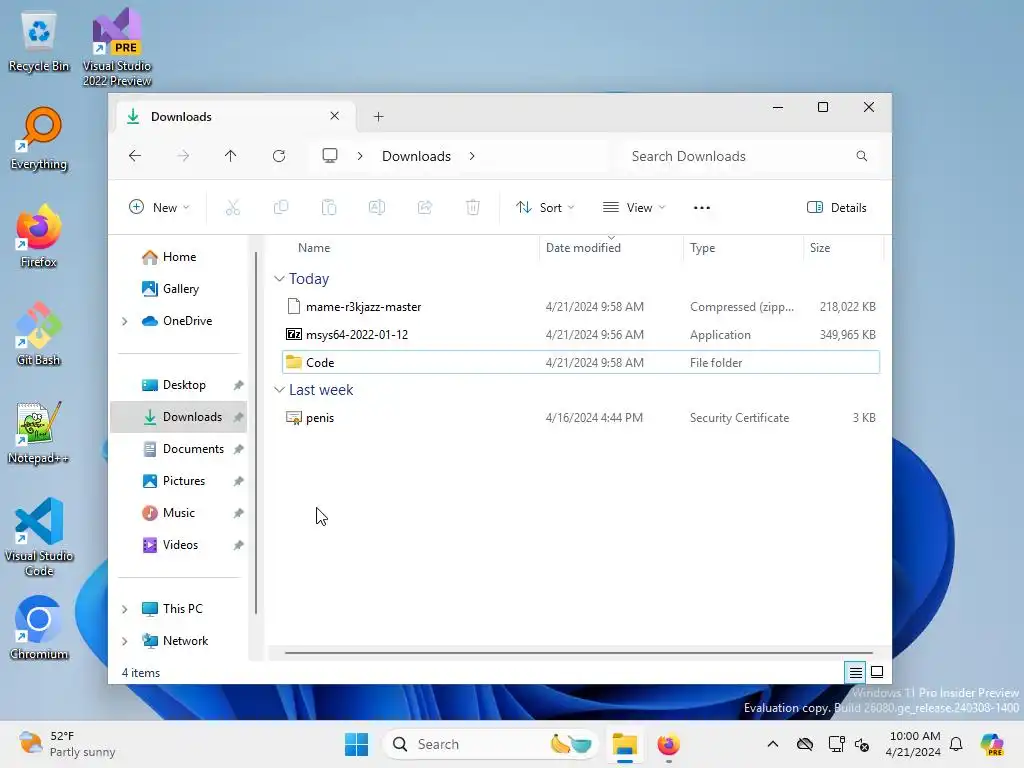Click the PC monitor icon in address bar

(330, 155)
